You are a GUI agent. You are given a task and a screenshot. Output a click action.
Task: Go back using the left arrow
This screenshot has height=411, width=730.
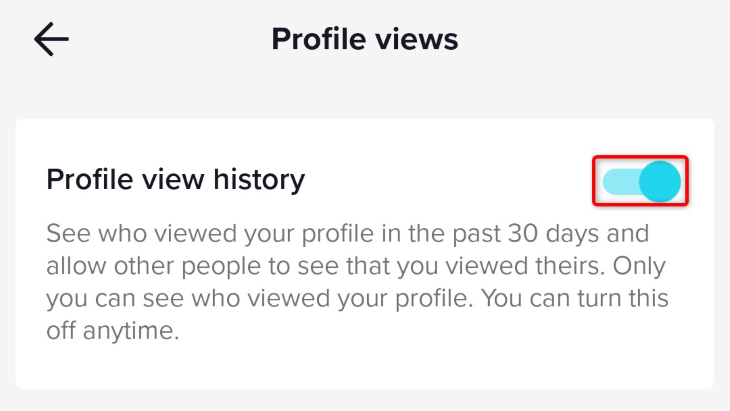[51, 39]
